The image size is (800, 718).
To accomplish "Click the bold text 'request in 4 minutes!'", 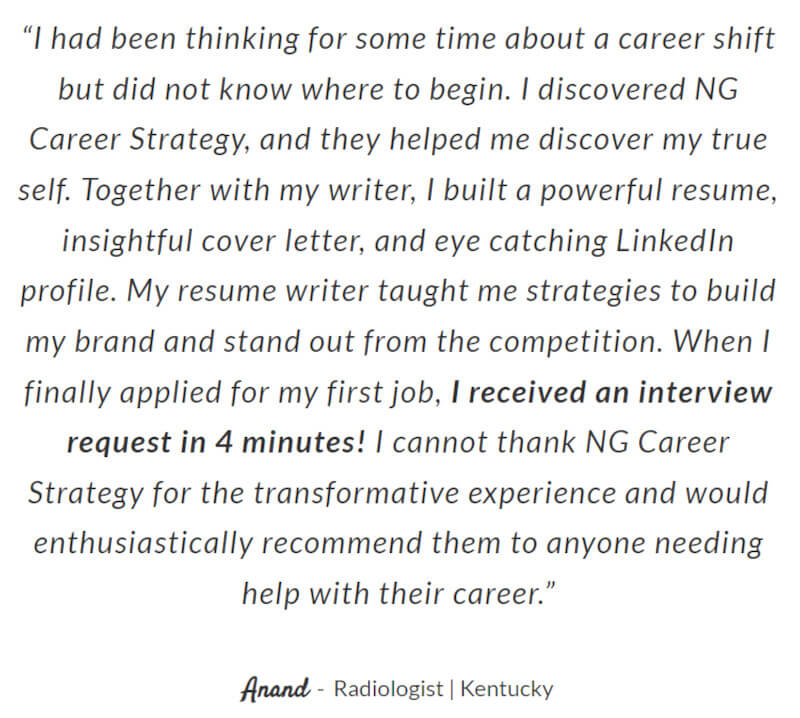I will 216,442.
